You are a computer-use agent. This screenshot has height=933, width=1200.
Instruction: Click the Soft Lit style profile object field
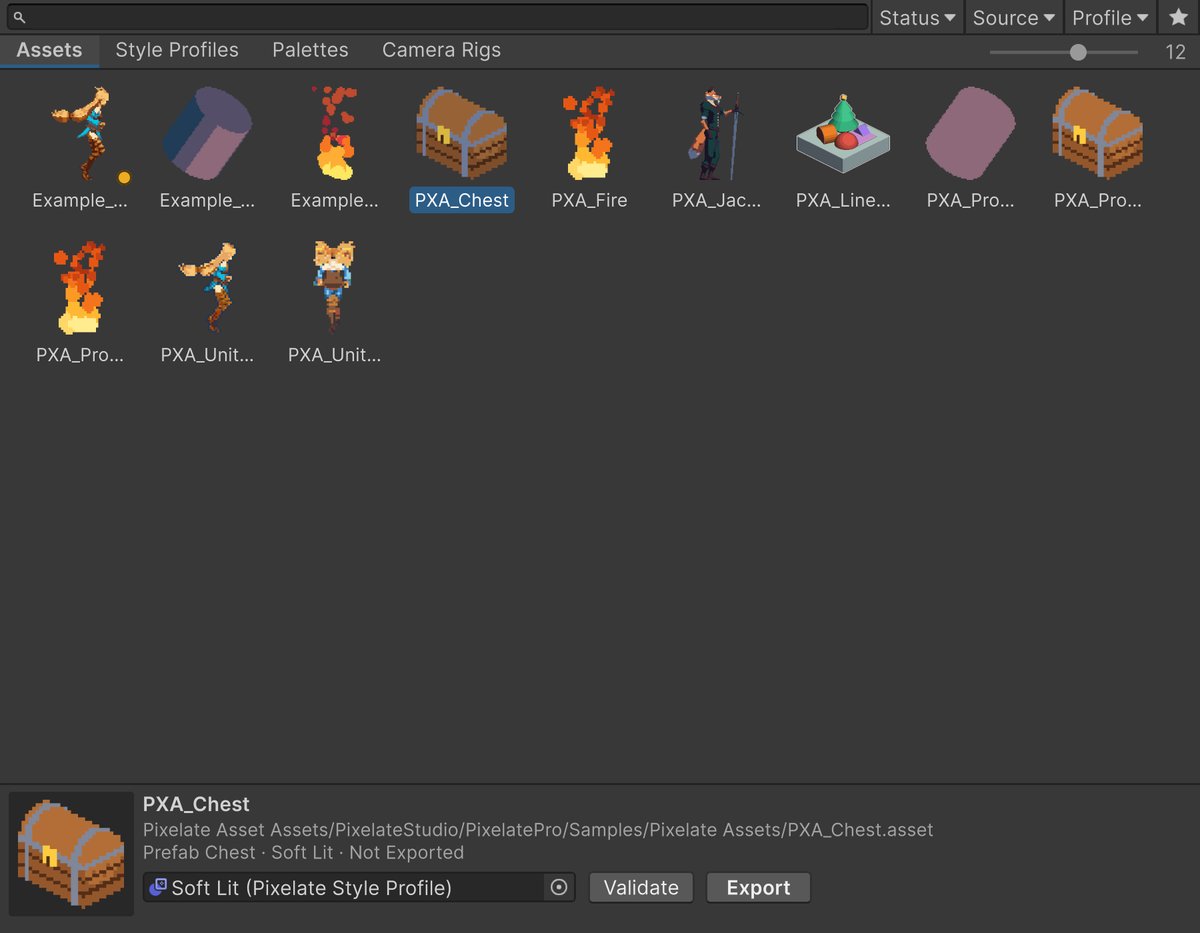click(359, 888)
